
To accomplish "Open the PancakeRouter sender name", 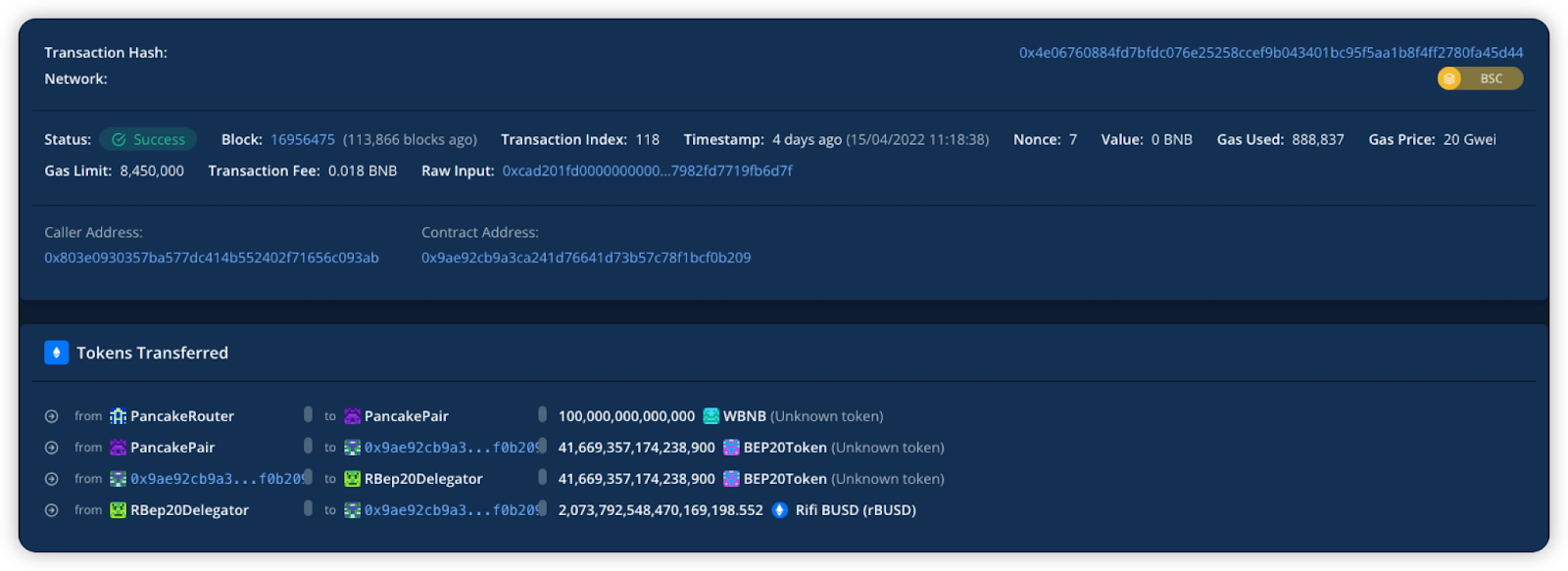I will coord(182,416).
